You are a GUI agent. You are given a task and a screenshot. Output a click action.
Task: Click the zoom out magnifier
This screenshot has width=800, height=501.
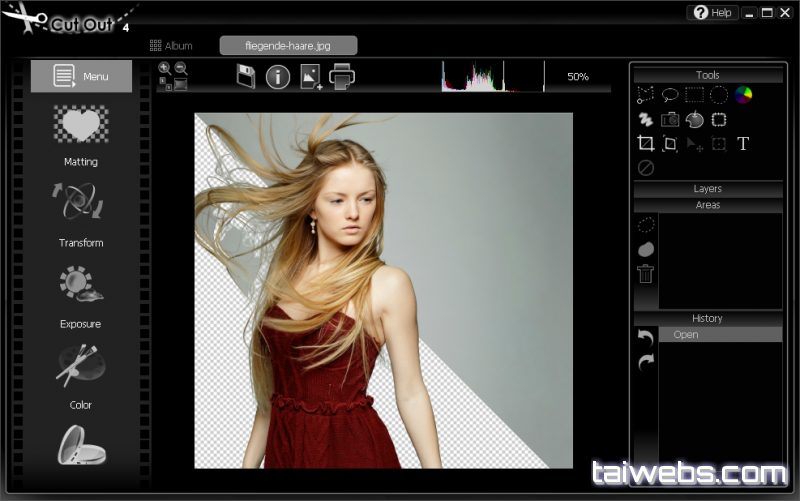pos(181,69)
